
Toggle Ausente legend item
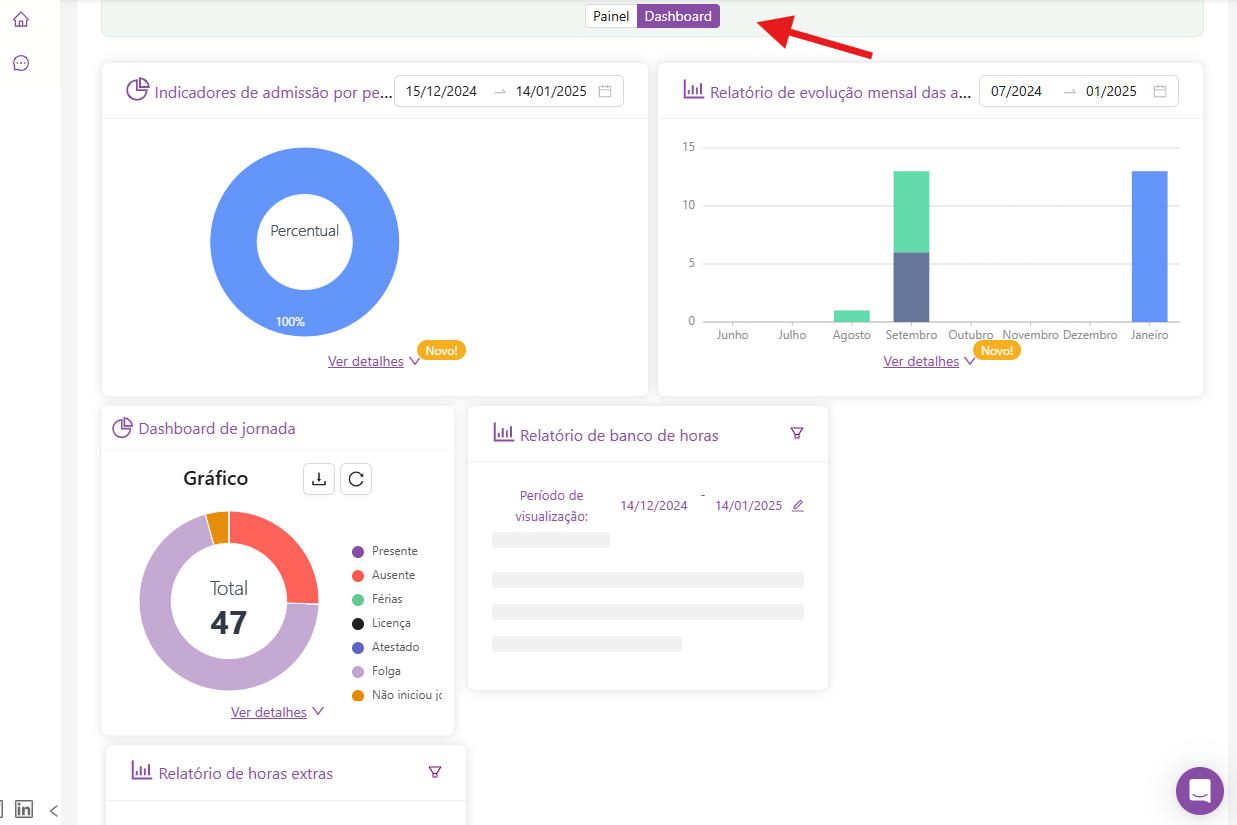pos(392,575)
